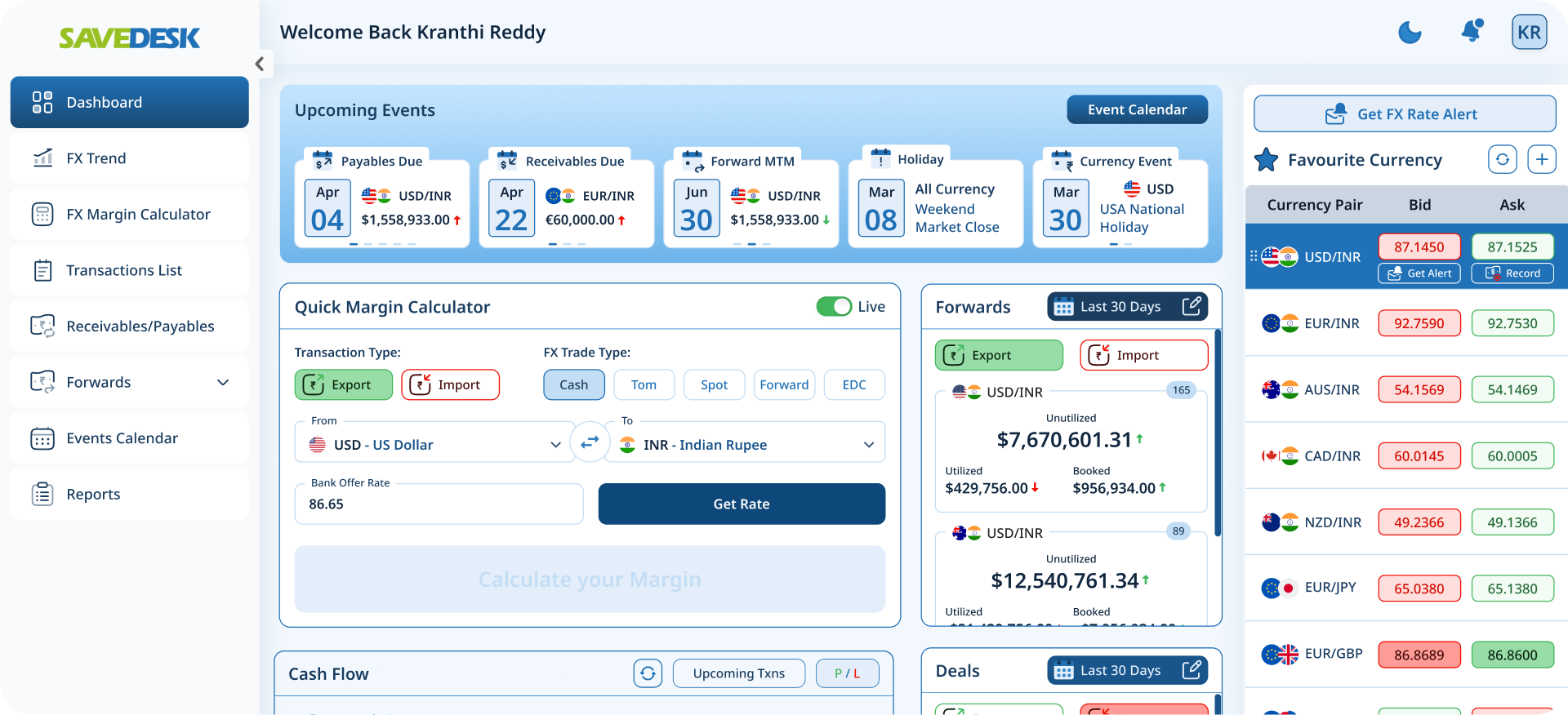Toggle dark mode with the moon icon
1568x715 pixels.
click(x=1410, y=33)
